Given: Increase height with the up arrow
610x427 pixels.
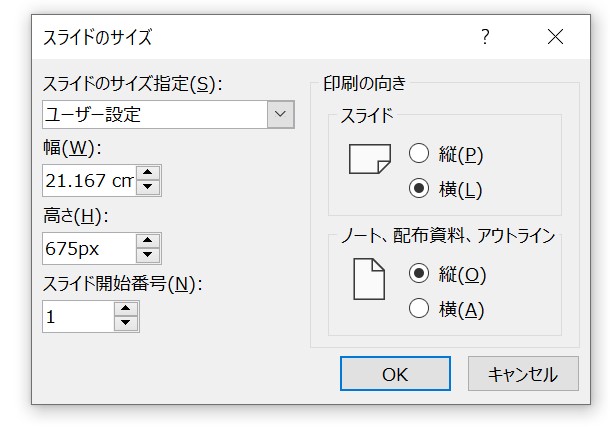Looking at the screenshot, I should 147,241.
